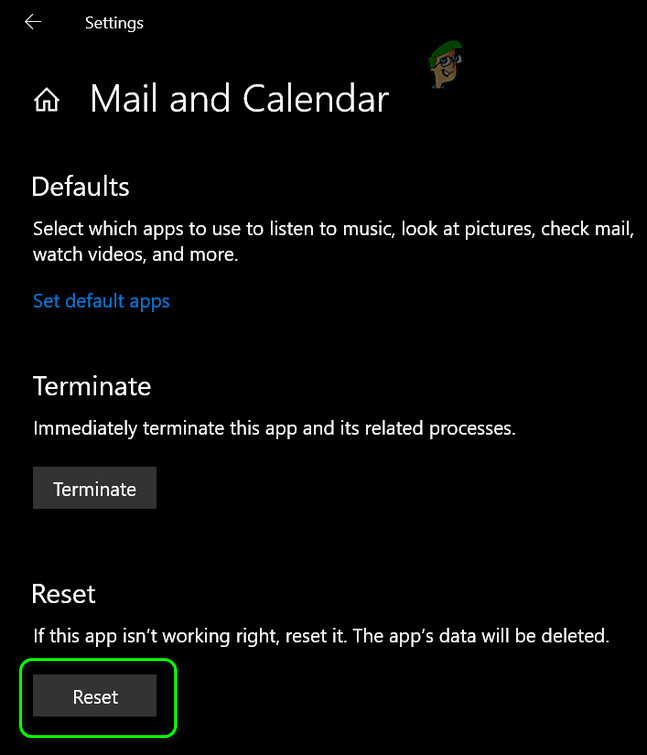Terminate the Mail and Calendar app
Viewport: 647px width, 755px height.
coord(95,488)
